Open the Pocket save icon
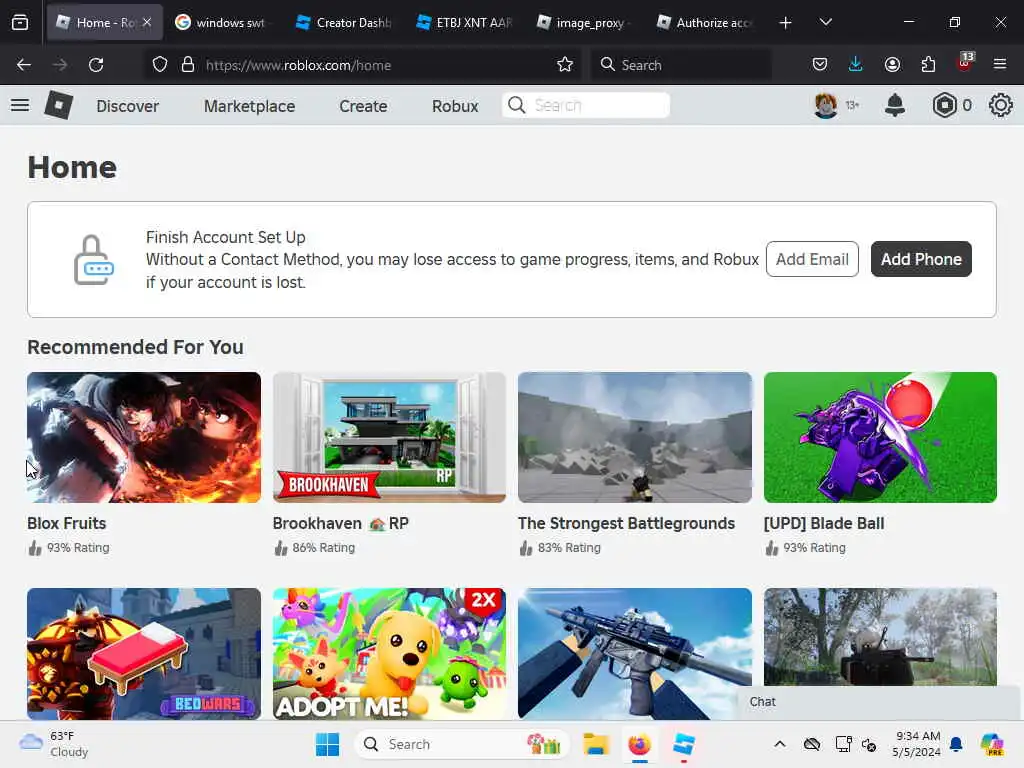Image resolution: width=1024 pixels, height=768 pixels. [x=820, y=64]
